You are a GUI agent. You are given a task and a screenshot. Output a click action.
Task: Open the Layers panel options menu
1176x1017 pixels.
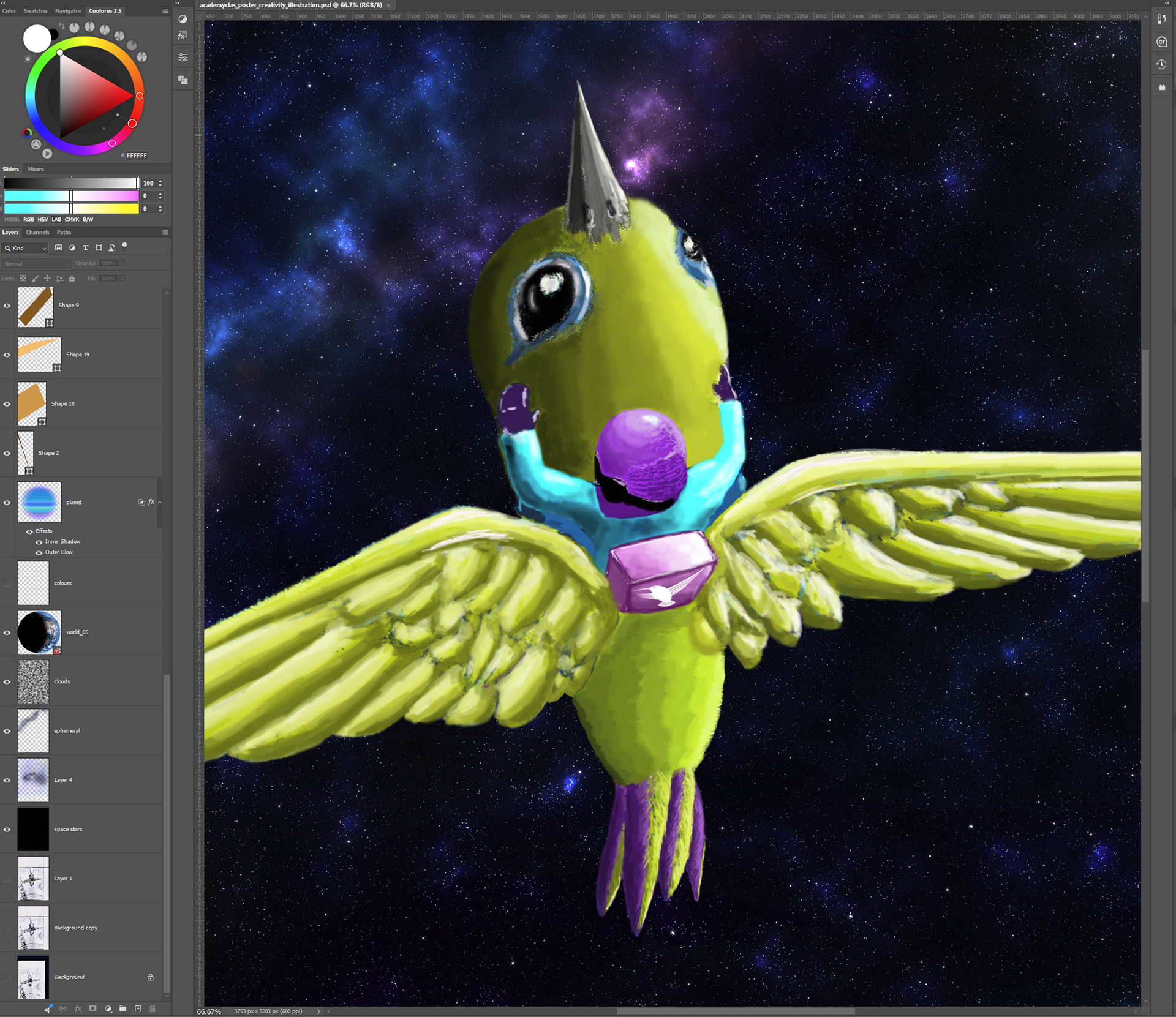[x=165, y=232]
